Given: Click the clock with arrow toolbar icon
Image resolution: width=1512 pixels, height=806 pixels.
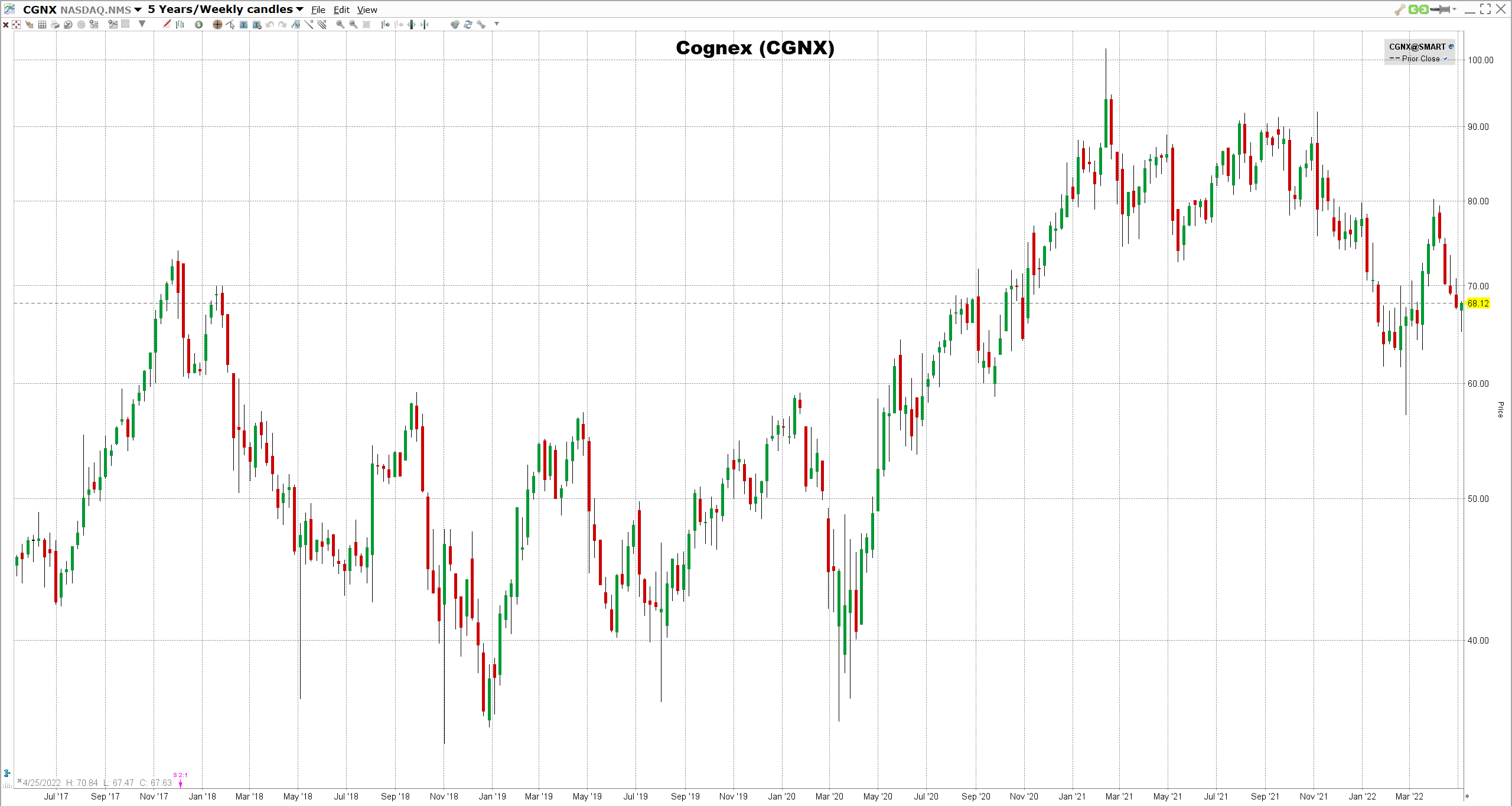Looking at the screenshot, I should pyautogui.click(x=68, y=24).
